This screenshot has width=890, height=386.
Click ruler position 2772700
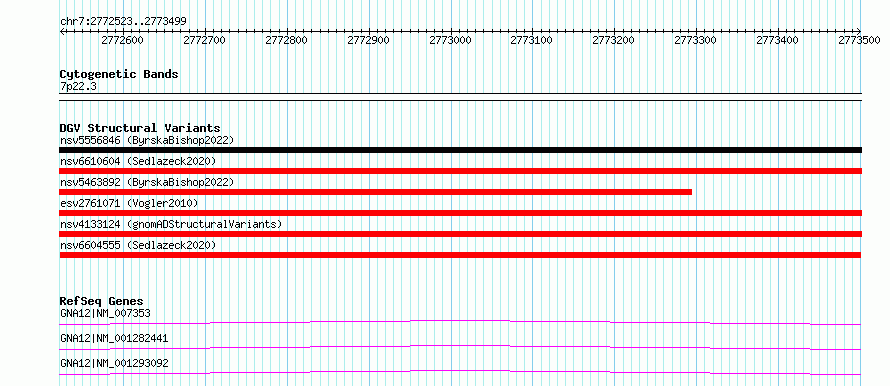tap(204, 40)
